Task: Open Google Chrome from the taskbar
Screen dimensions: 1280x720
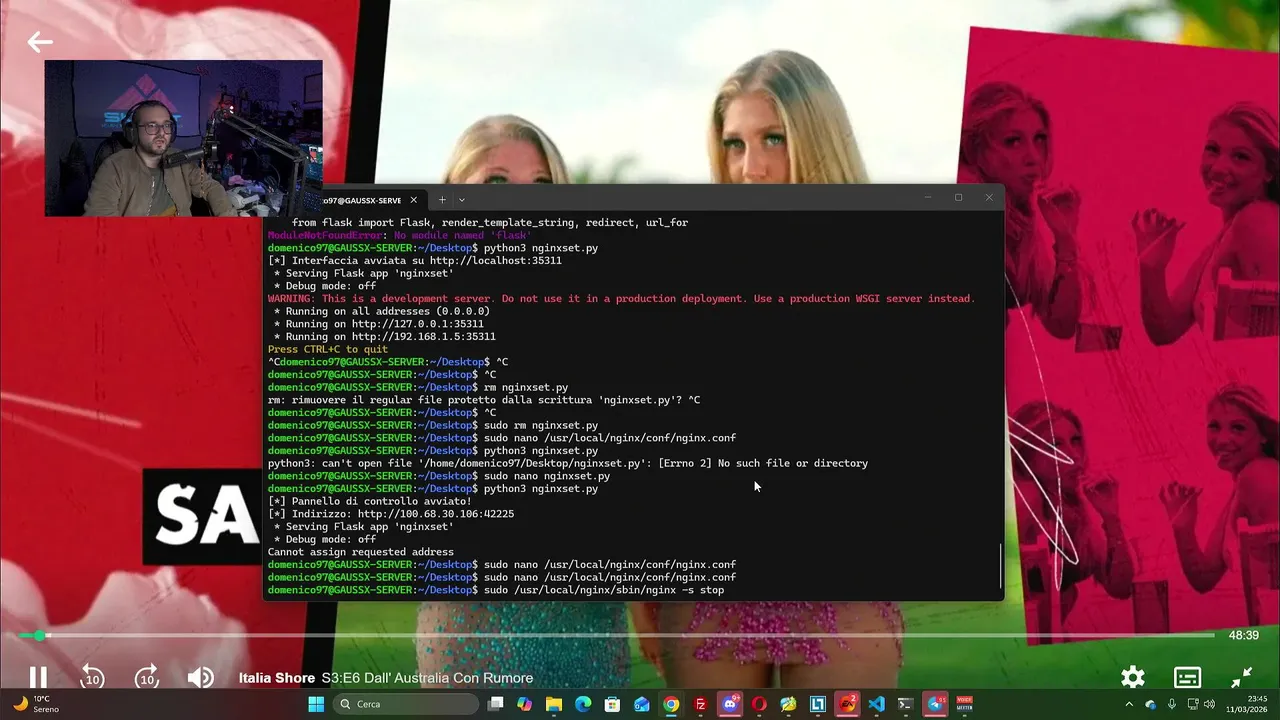Action: (671, 704)
